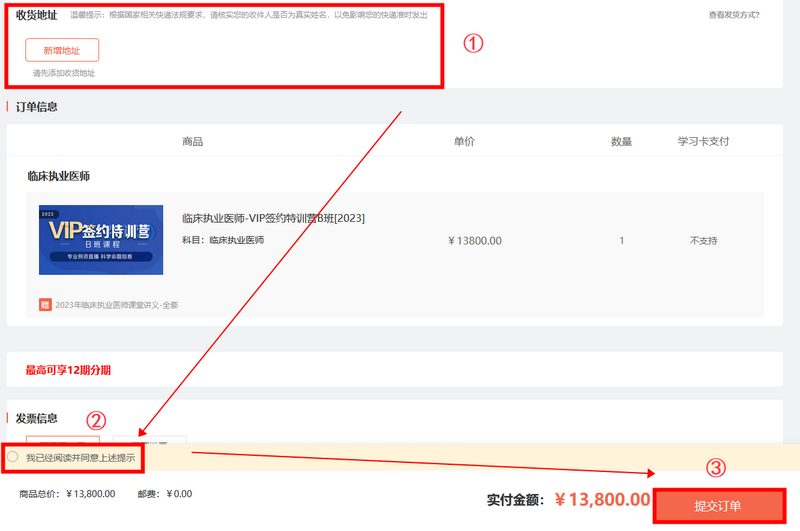
Task: Click the 单价 column header
Action: pyautogui.click(x=464, y=141)
